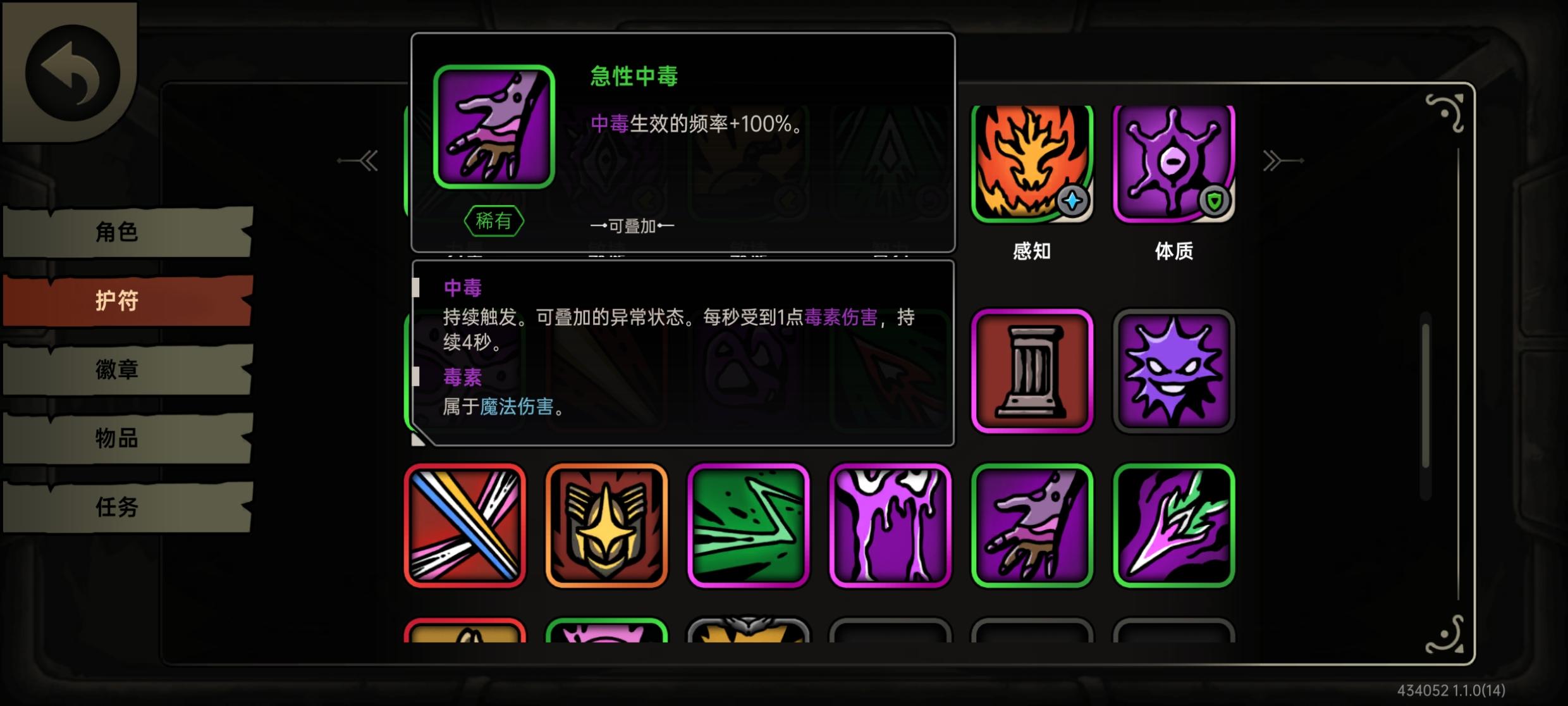Go to next page with right arrow

pyautogui.click(x=1283, y=161)
